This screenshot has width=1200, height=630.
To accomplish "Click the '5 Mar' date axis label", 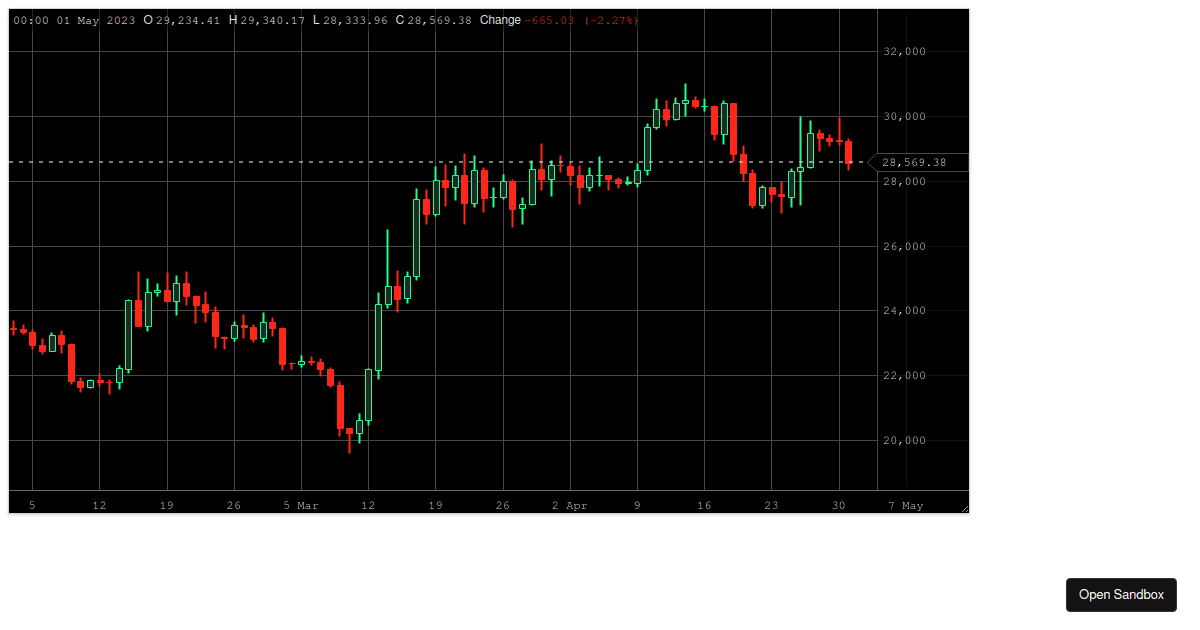I will (301, 506).
